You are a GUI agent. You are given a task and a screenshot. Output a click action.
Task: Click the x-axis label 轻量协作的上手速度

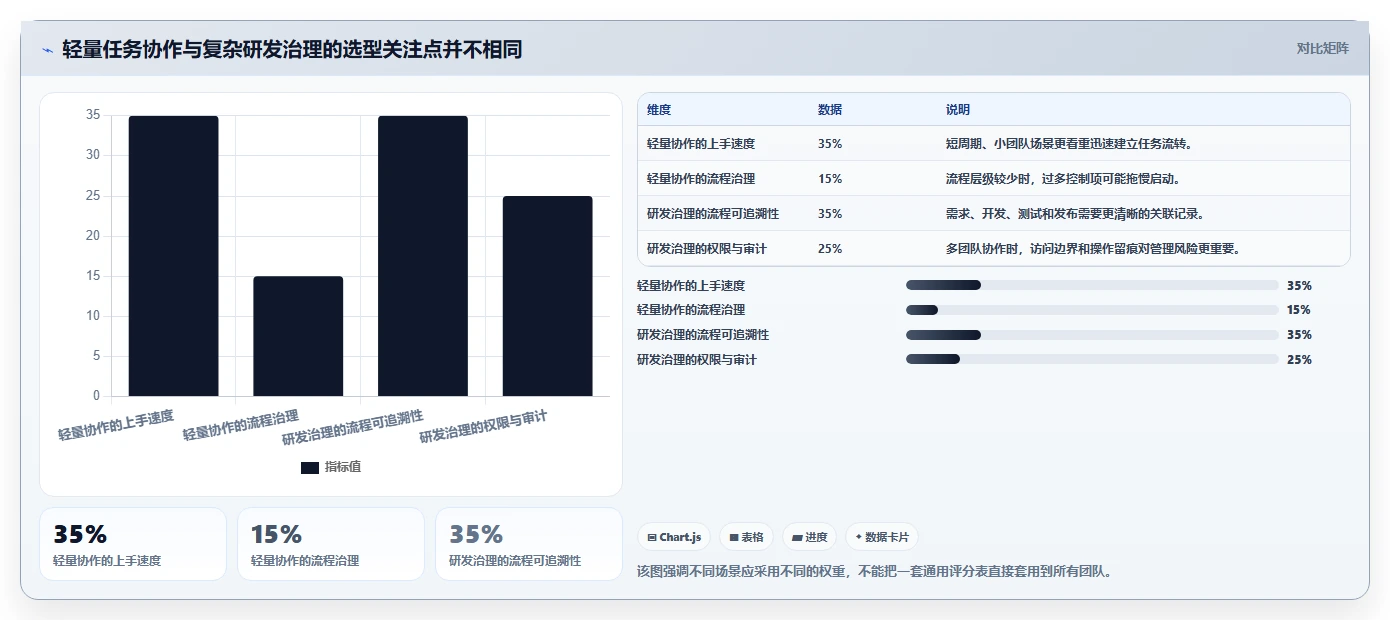pyautogui.click(x=116, y=425)
